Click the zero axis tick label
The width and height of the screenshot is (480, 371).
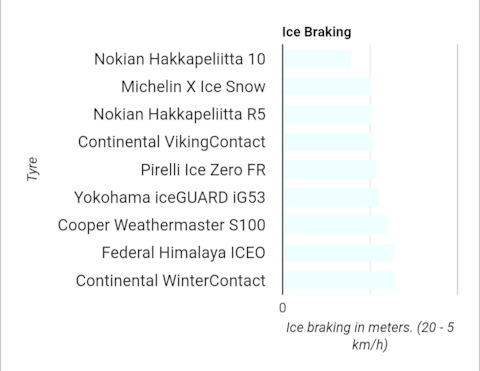click(283, 308)
